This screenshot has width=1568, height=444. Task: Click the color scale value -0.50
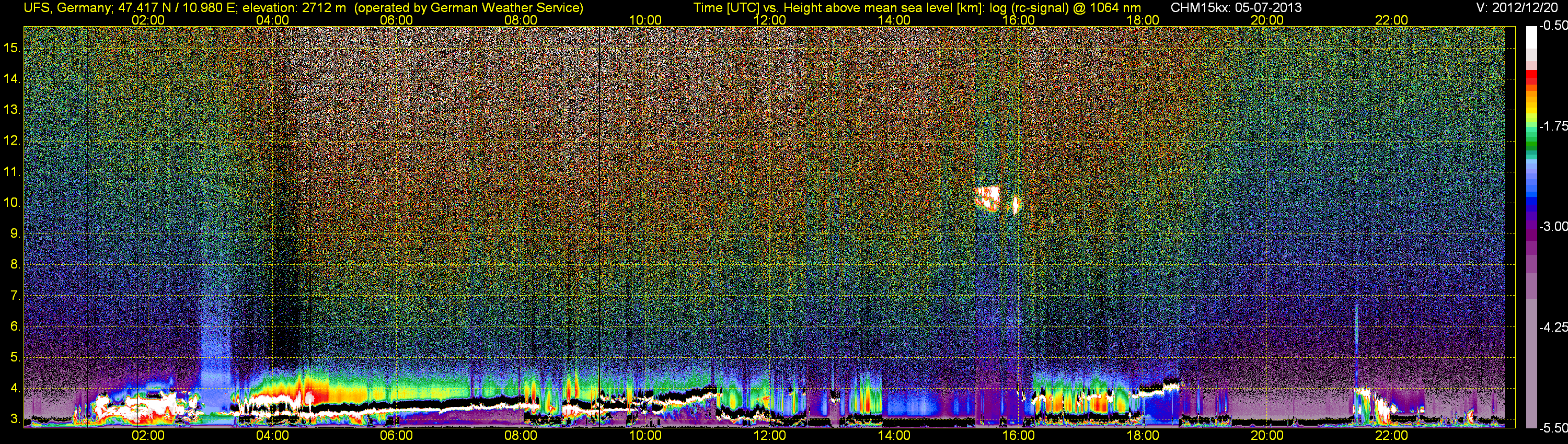coord(1553,26)
